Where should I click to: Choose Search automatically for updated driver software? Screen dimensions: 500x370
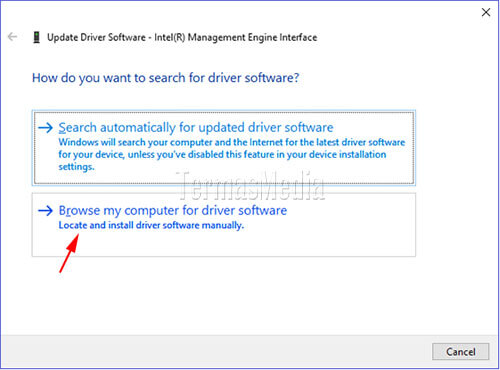click(224, 148)
